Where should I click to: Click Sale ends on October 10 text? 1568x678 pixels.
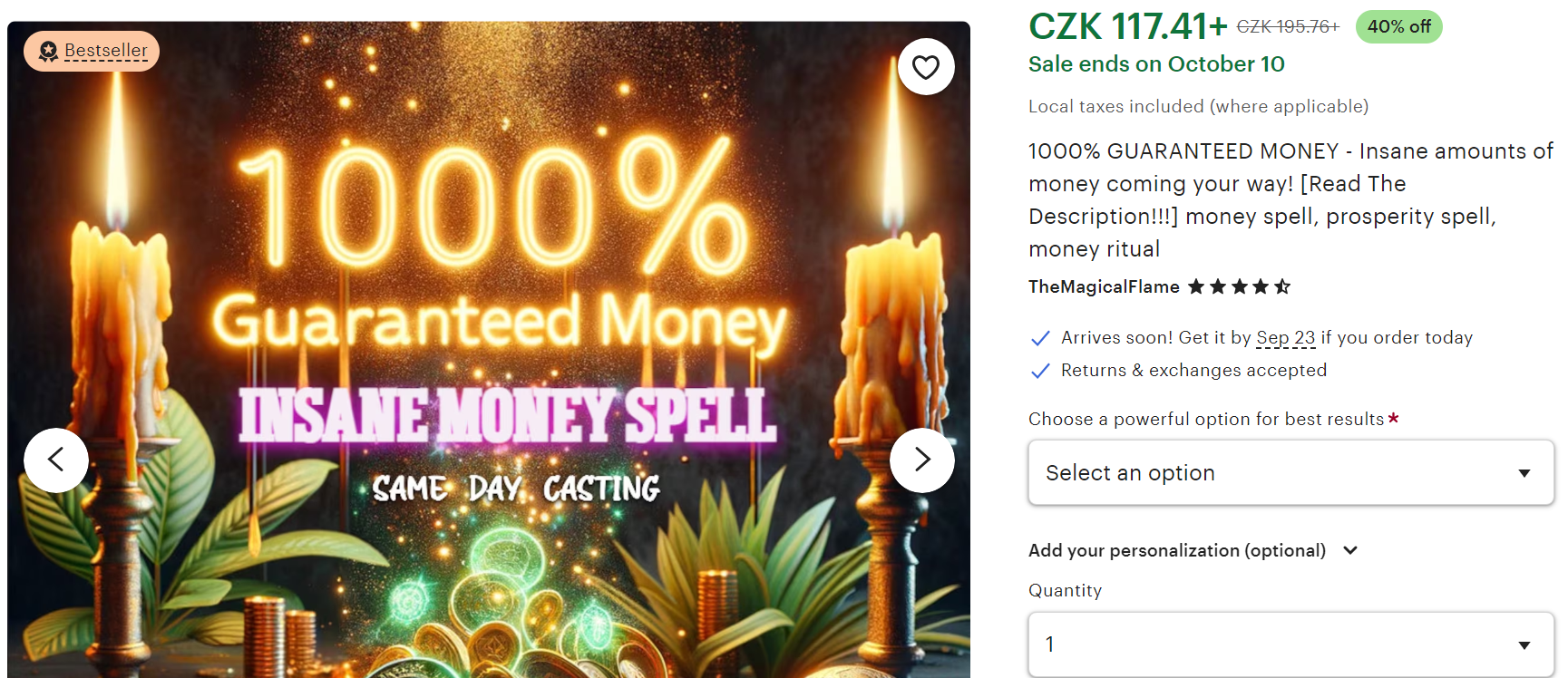click(x=1156, y=64)
